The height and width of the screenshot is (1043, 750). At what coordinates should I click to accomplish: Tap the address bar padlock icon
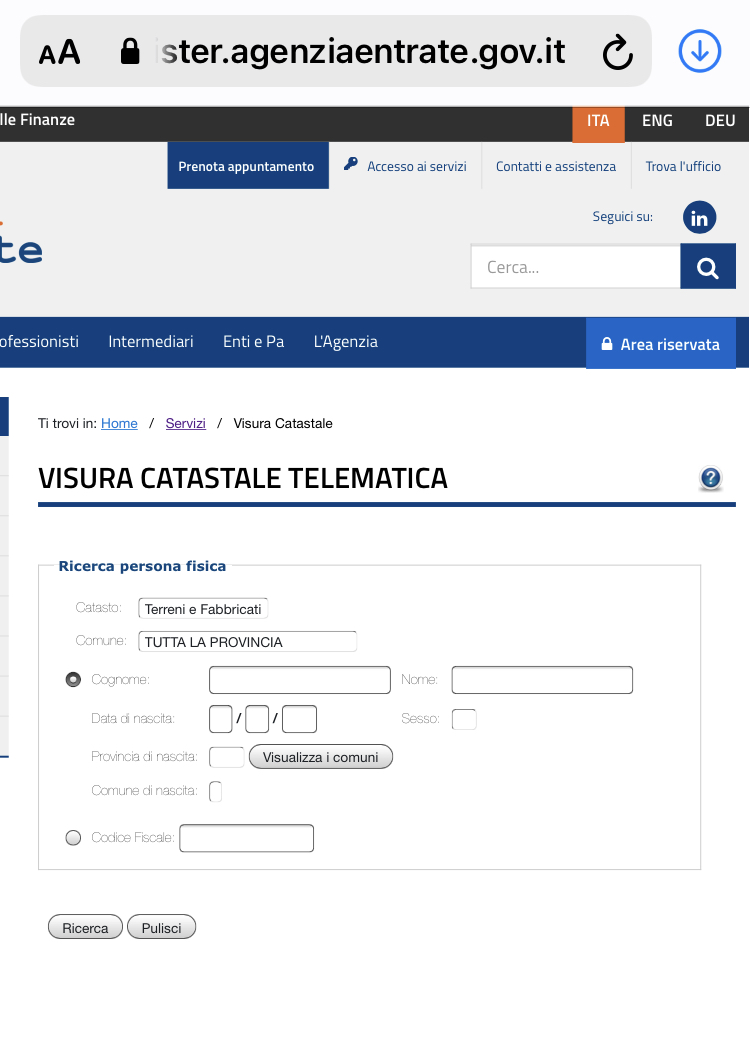130,51
